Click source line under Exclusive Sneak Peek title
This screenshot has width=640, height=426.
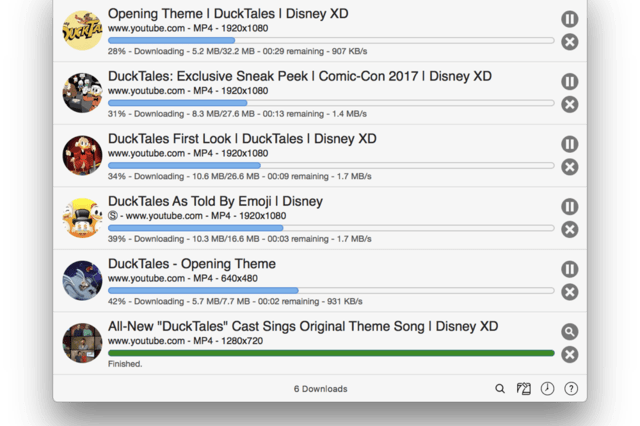pos(188,91)
